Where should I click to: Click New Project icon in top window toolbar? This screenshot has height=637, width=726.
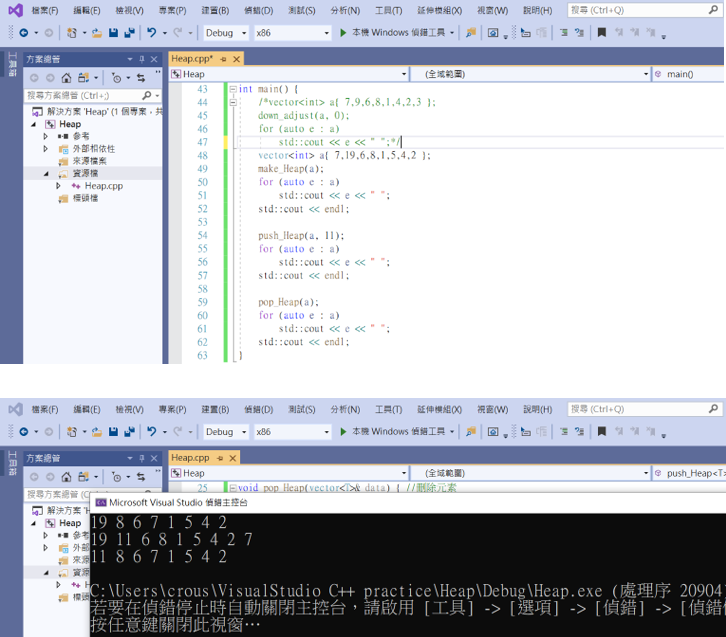[x=72, y=32]
